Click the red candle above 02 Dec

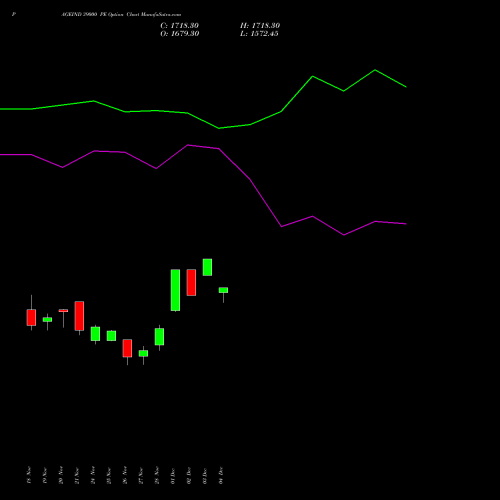click(191, 282)
